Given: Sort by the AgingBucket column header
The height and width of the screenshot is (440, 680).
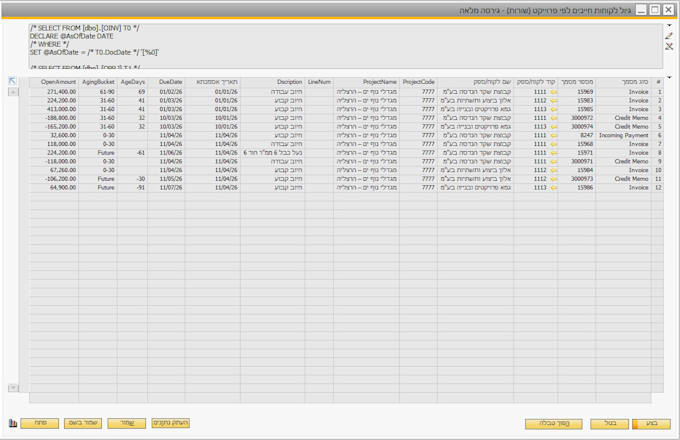Looking at the screenshot, I should point(98,82).
